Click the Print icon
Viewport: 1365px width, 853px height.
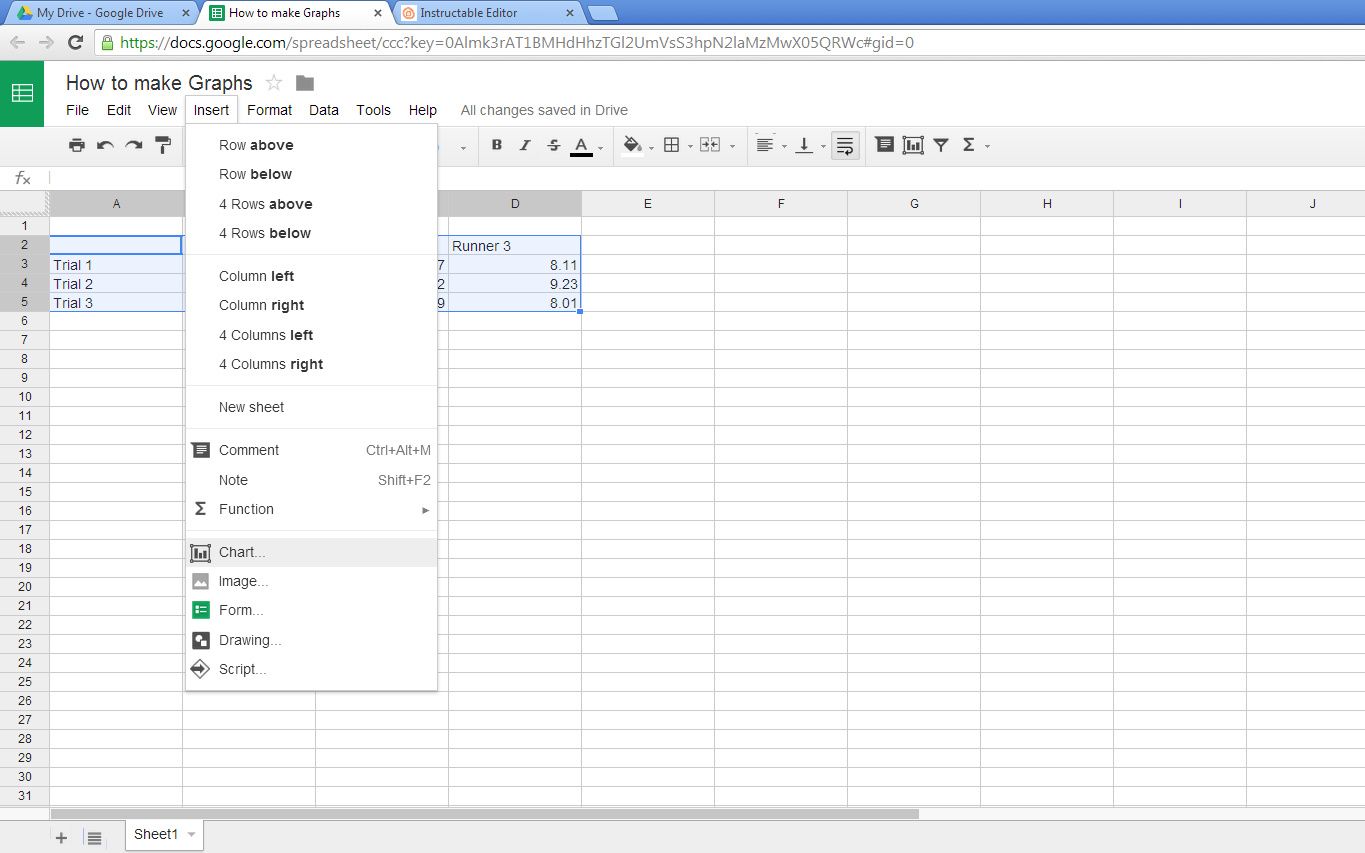[x=77, y=145]
